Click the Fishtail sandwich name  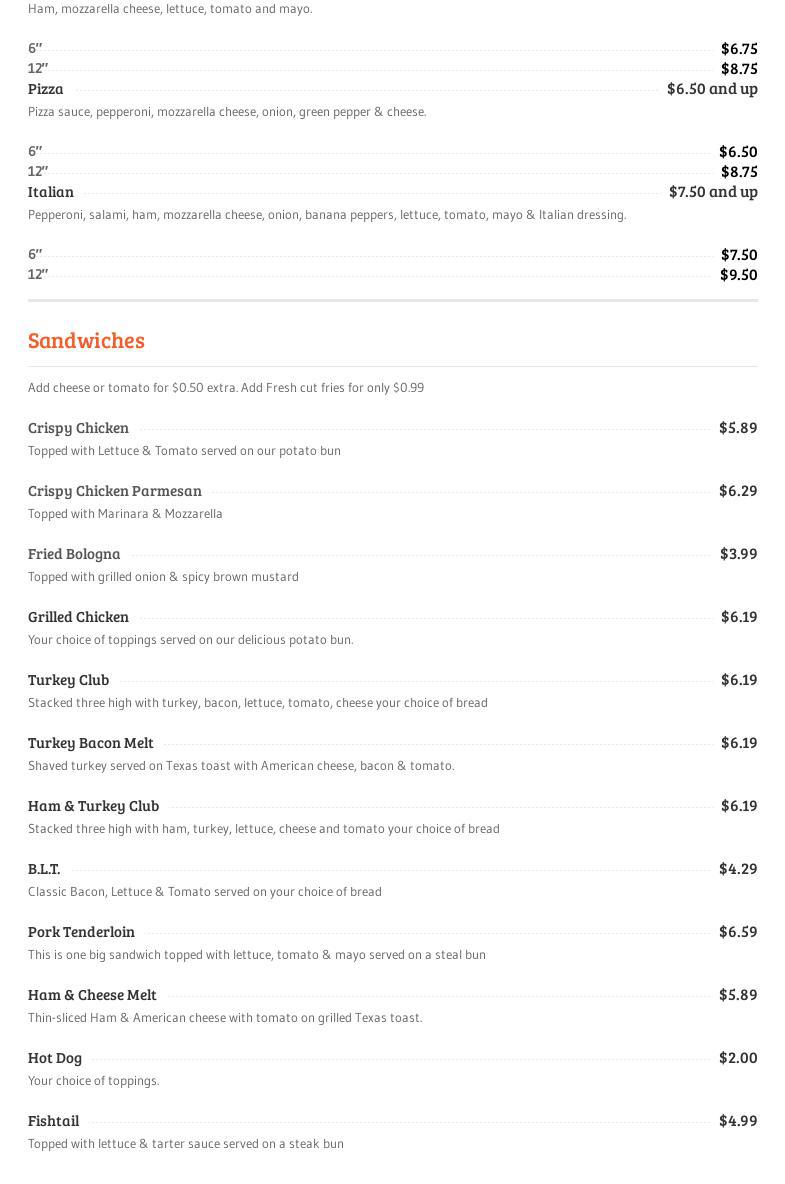pos(53,1121)
